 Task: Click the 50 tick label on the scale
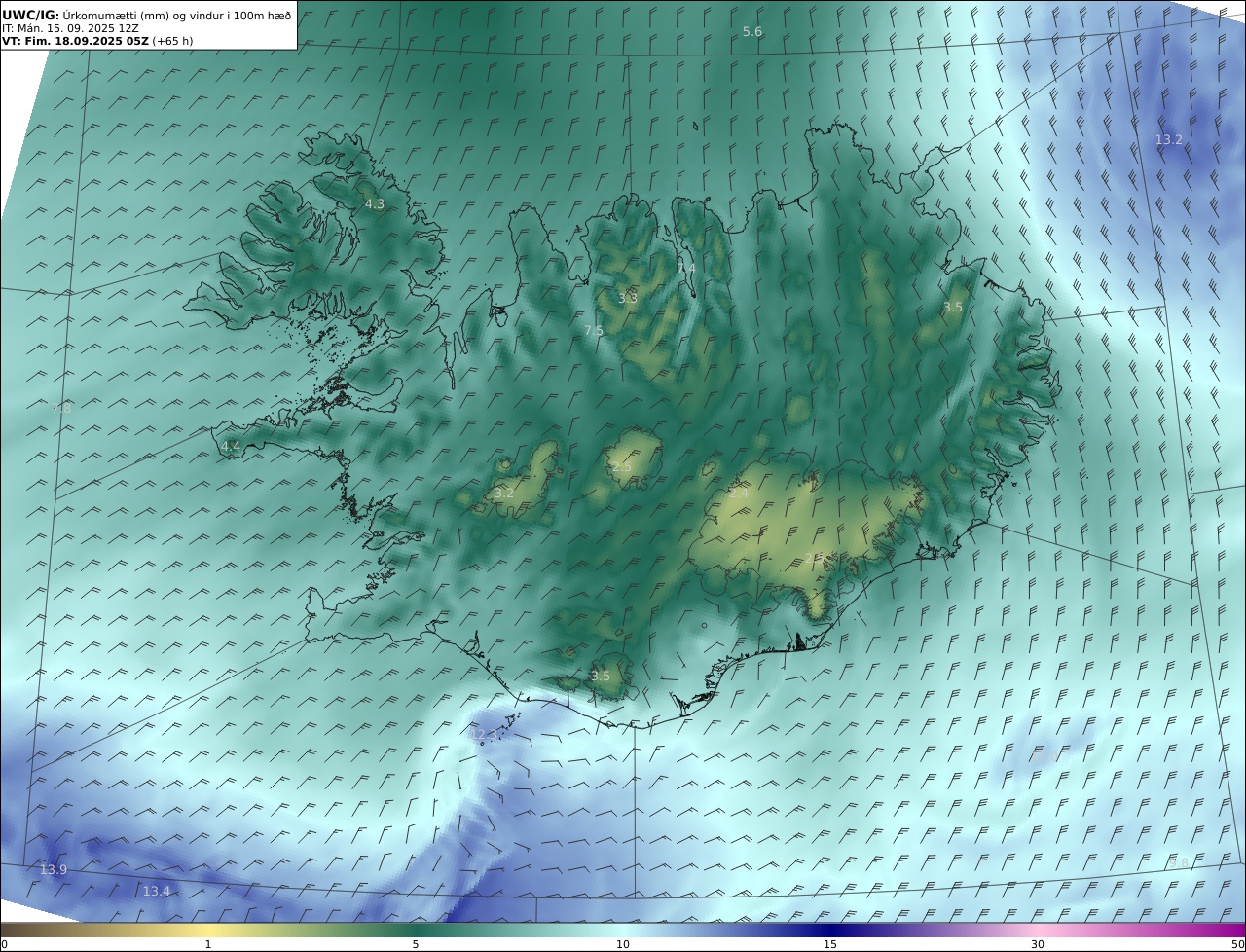pyautogui.click(x=1237, y=944)
